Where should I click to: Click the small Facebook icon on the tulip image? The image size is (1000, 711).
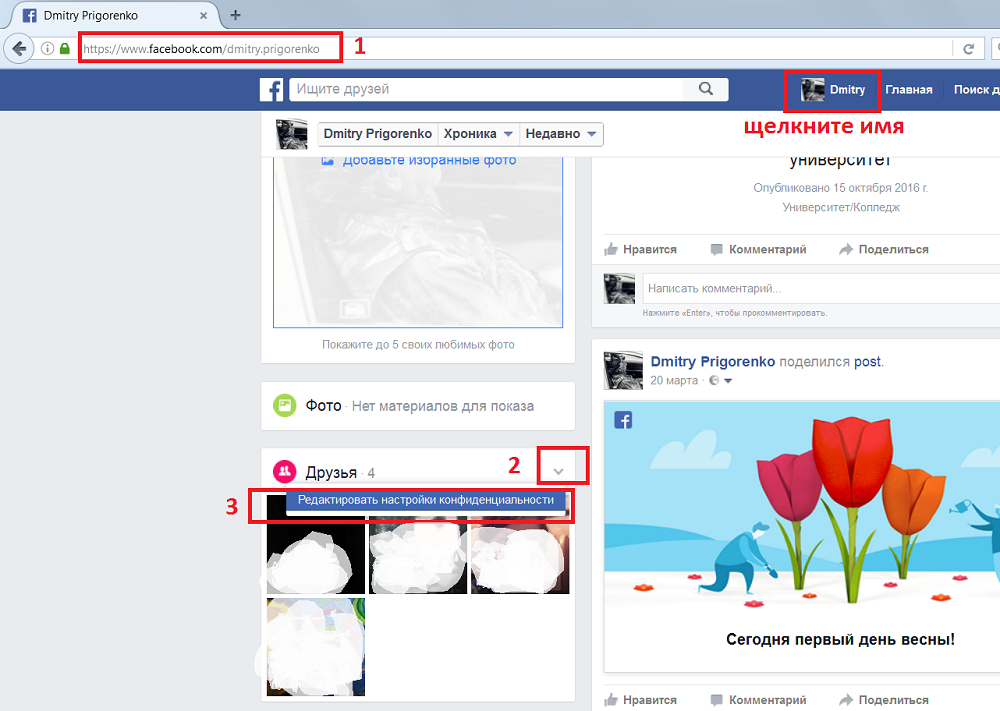623,420
